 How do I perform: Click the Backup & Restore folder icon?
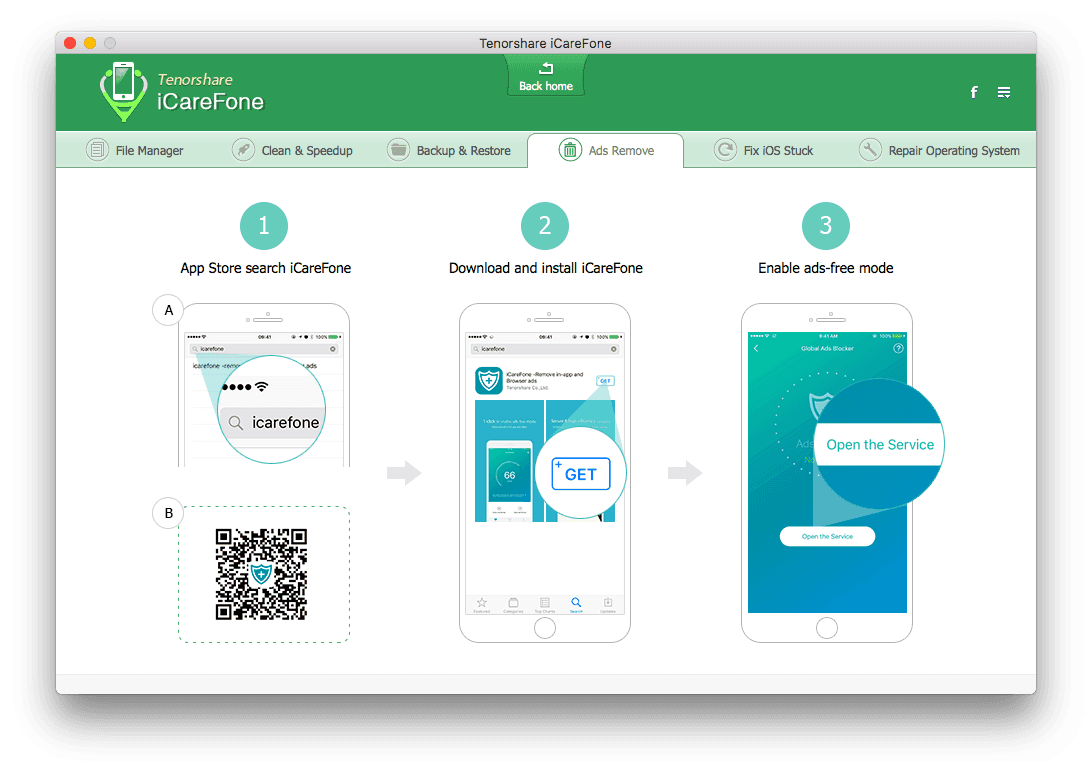tap(398, 150)
